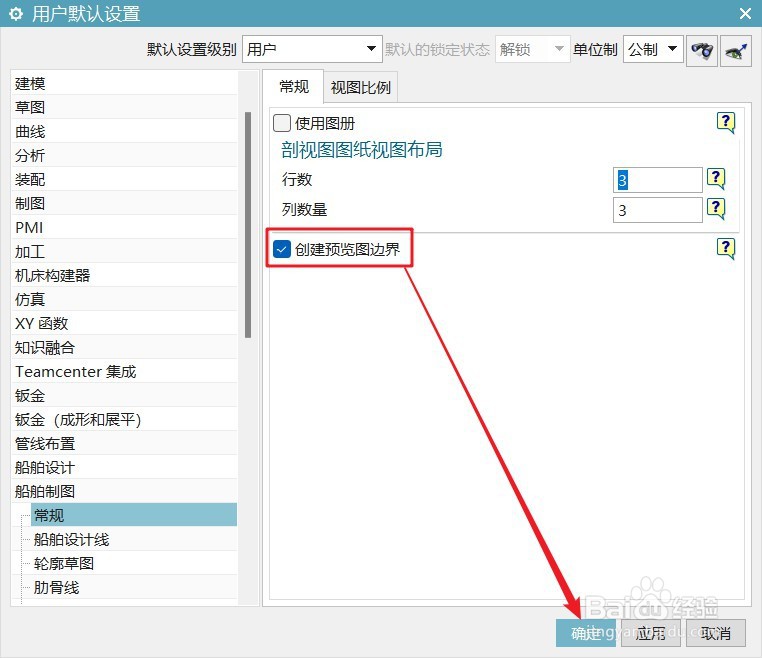Select 知识融合 in category list

[x=124, y=347]
